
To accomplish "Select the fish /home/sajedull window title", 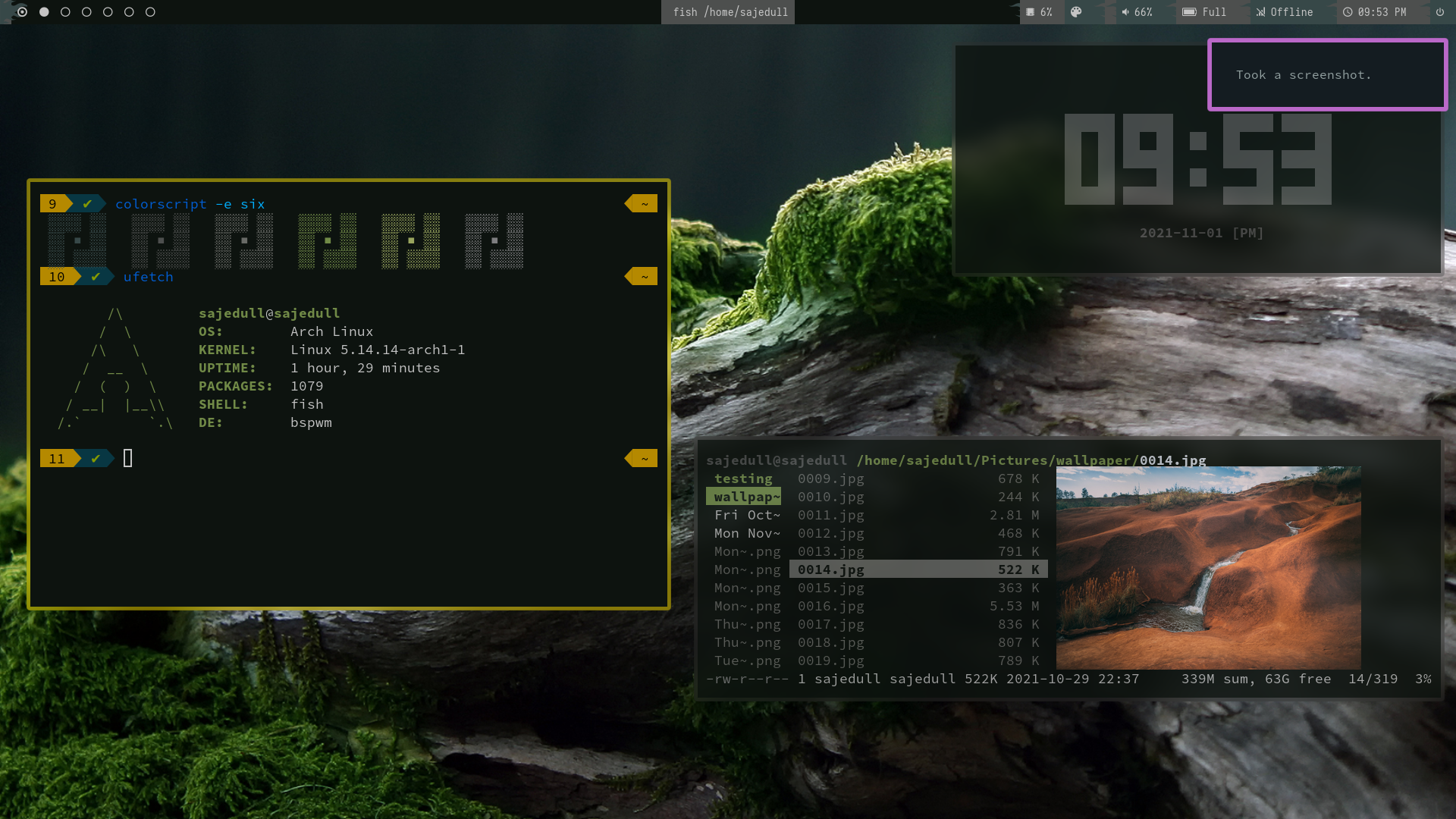I will pyautogui.click(x=728, y=12).
